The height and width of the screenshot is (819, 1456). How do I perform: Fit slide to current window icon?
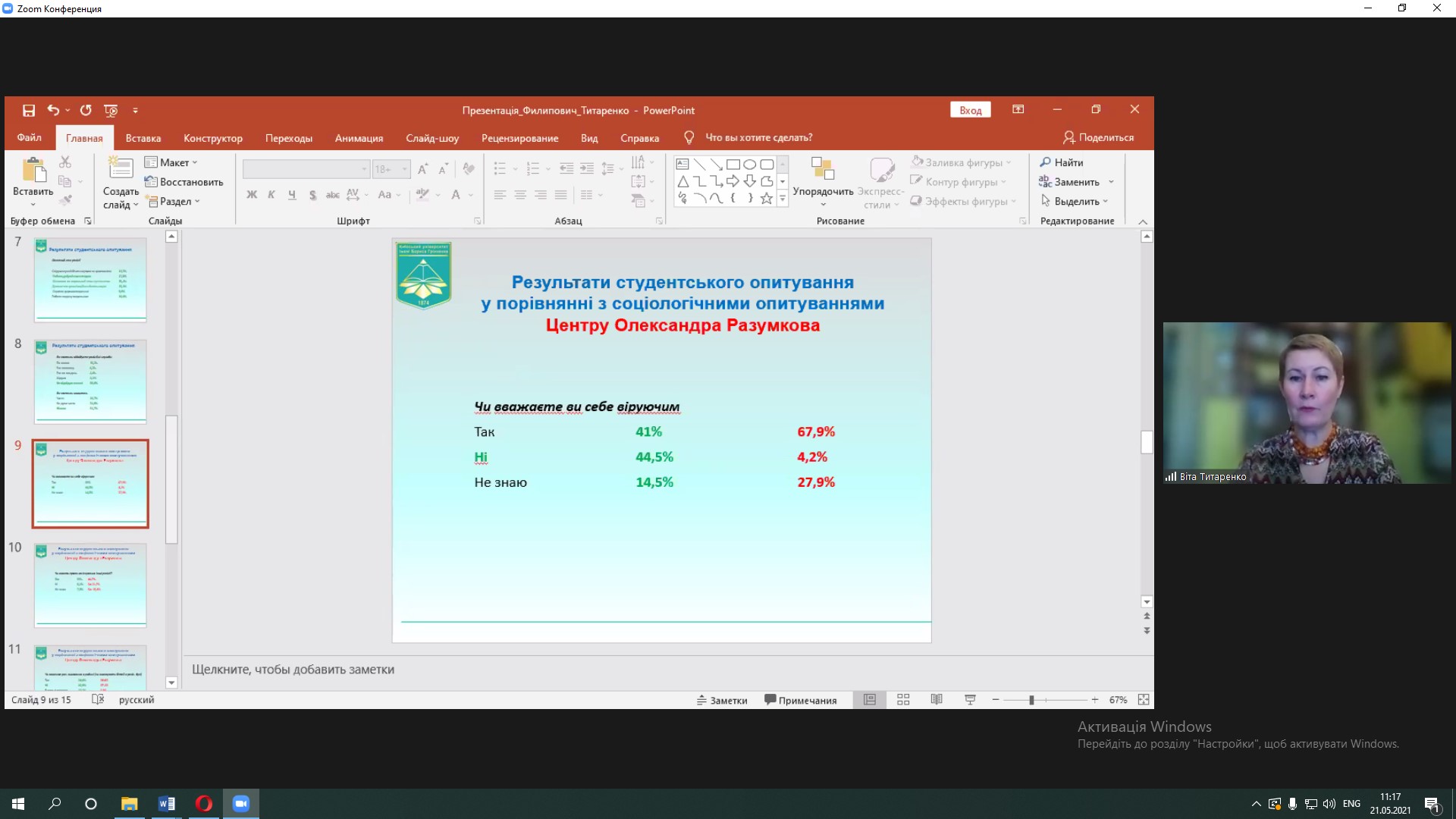pyautogui.click(x=1144, y=699)
